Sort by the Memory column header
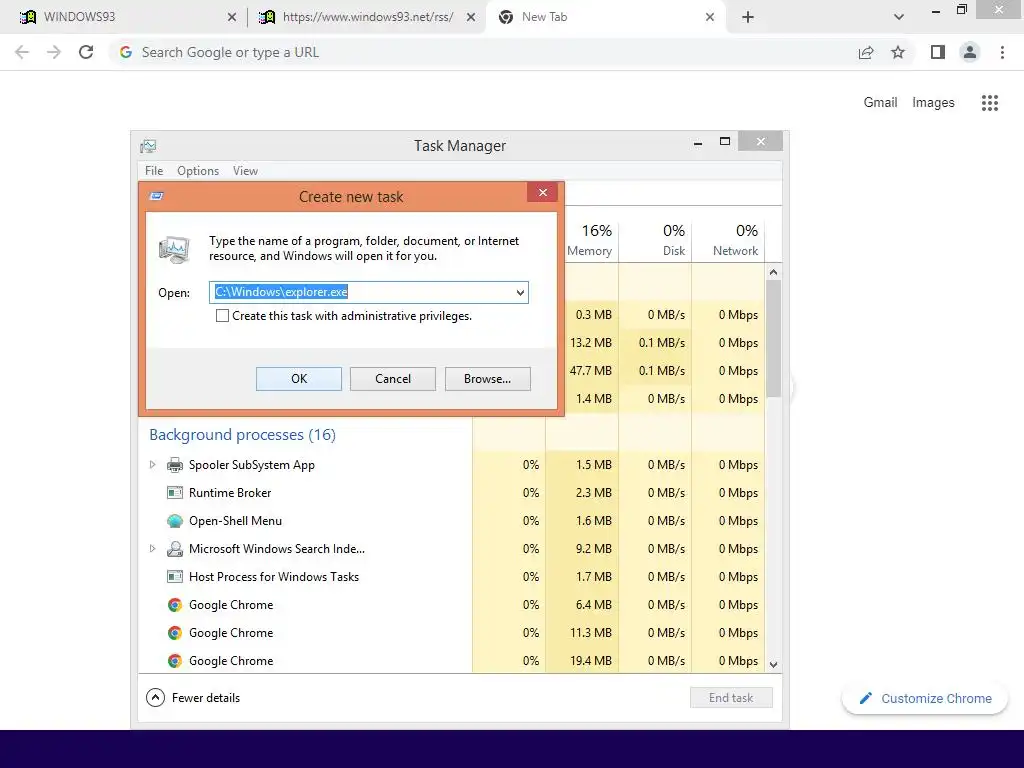1024x768 pixels. pos(589,240)
